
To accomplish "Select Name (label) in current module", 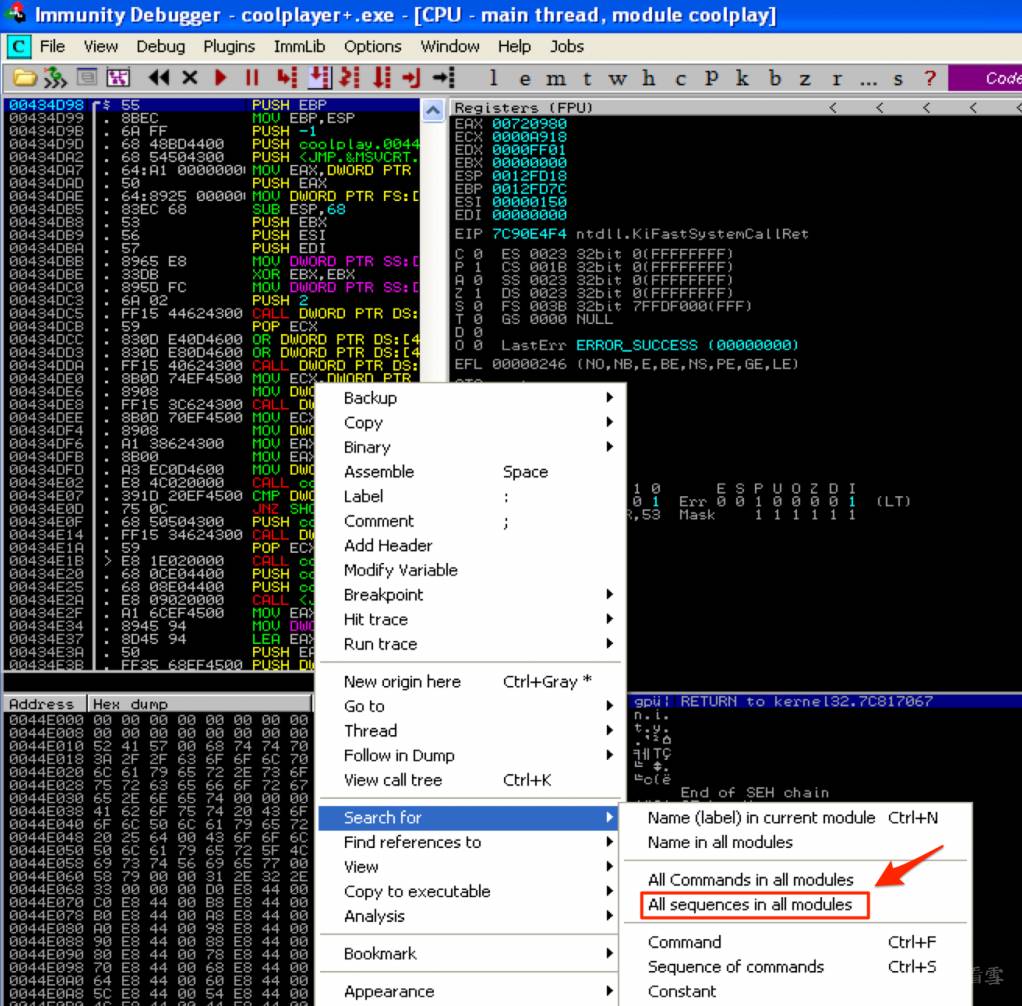I will tap(795, 818).
